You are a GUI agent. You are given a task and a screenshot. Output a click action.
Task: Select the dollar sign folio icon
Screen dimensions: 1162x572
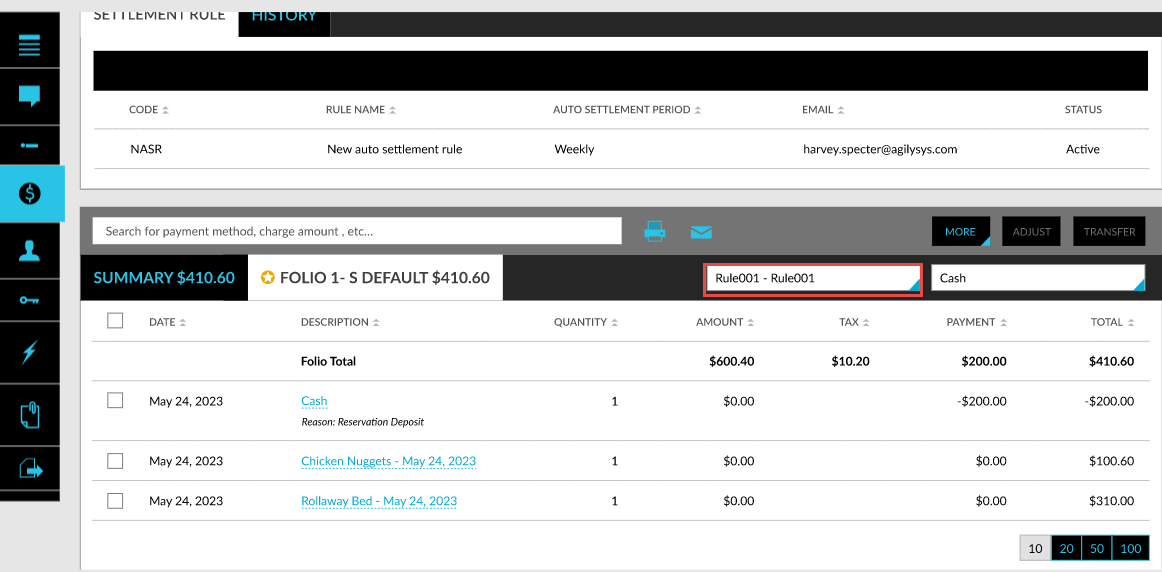[30, 193]
